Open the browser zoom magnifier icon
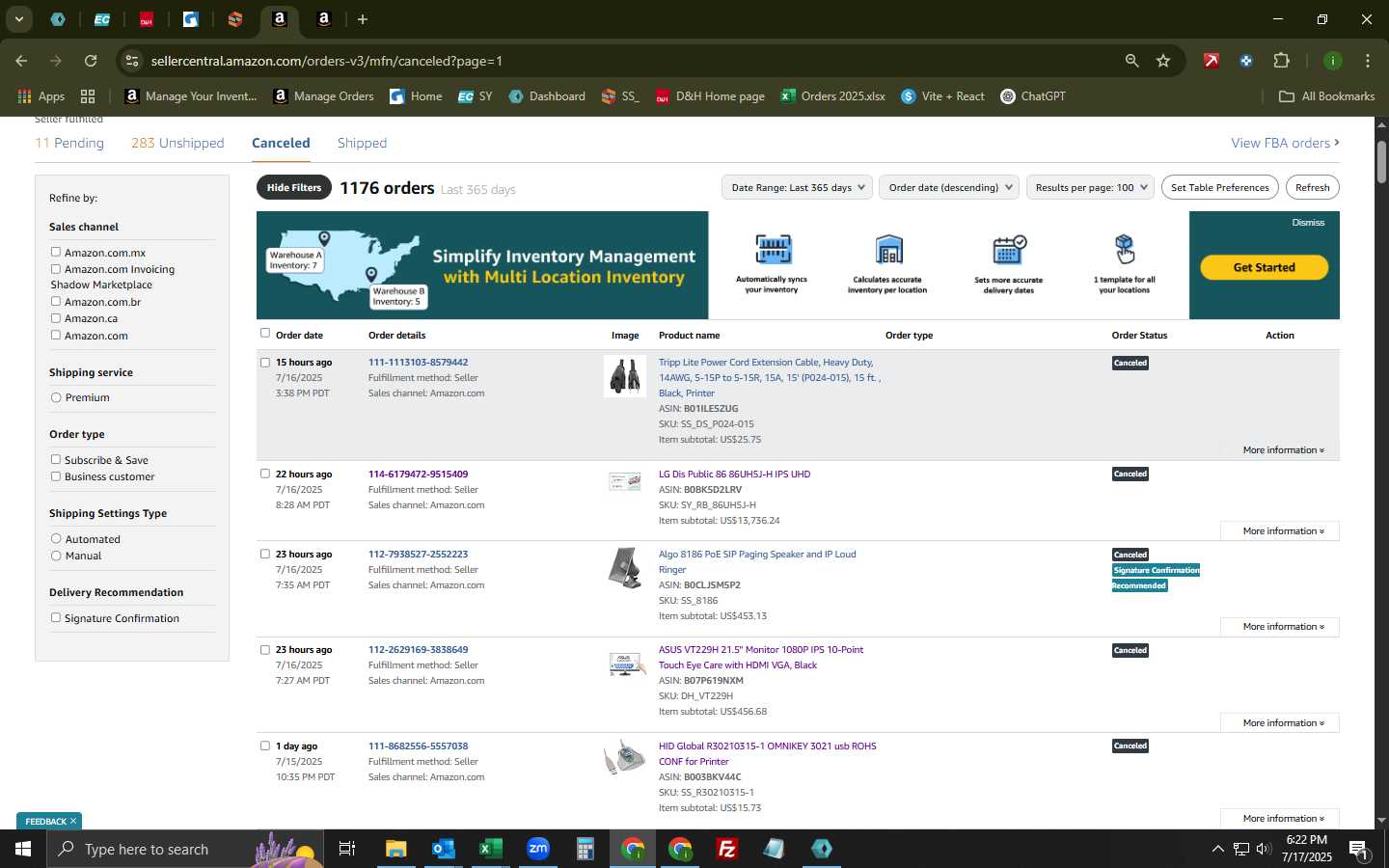The height and width of the screenshot is (868, 1389). (1131, 61)
